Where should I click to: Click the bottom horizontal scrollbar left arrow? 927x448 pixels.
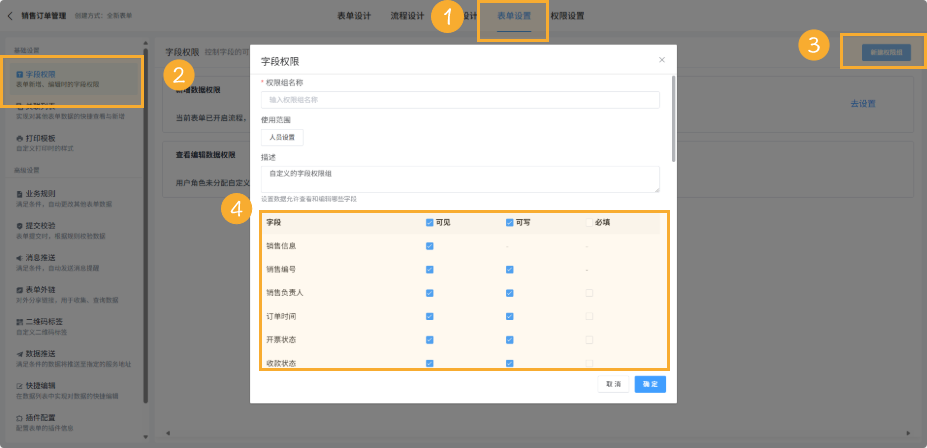[167, 433]
